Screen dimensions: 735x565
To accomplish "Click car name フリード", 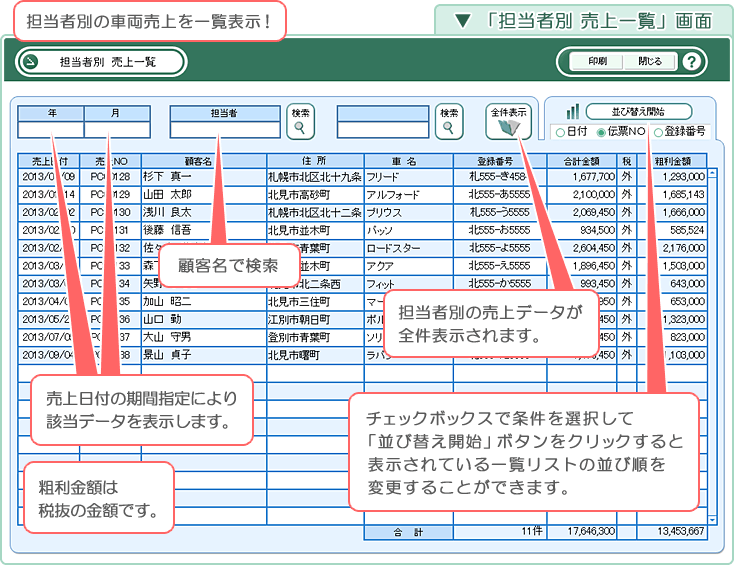I will 382,177.
